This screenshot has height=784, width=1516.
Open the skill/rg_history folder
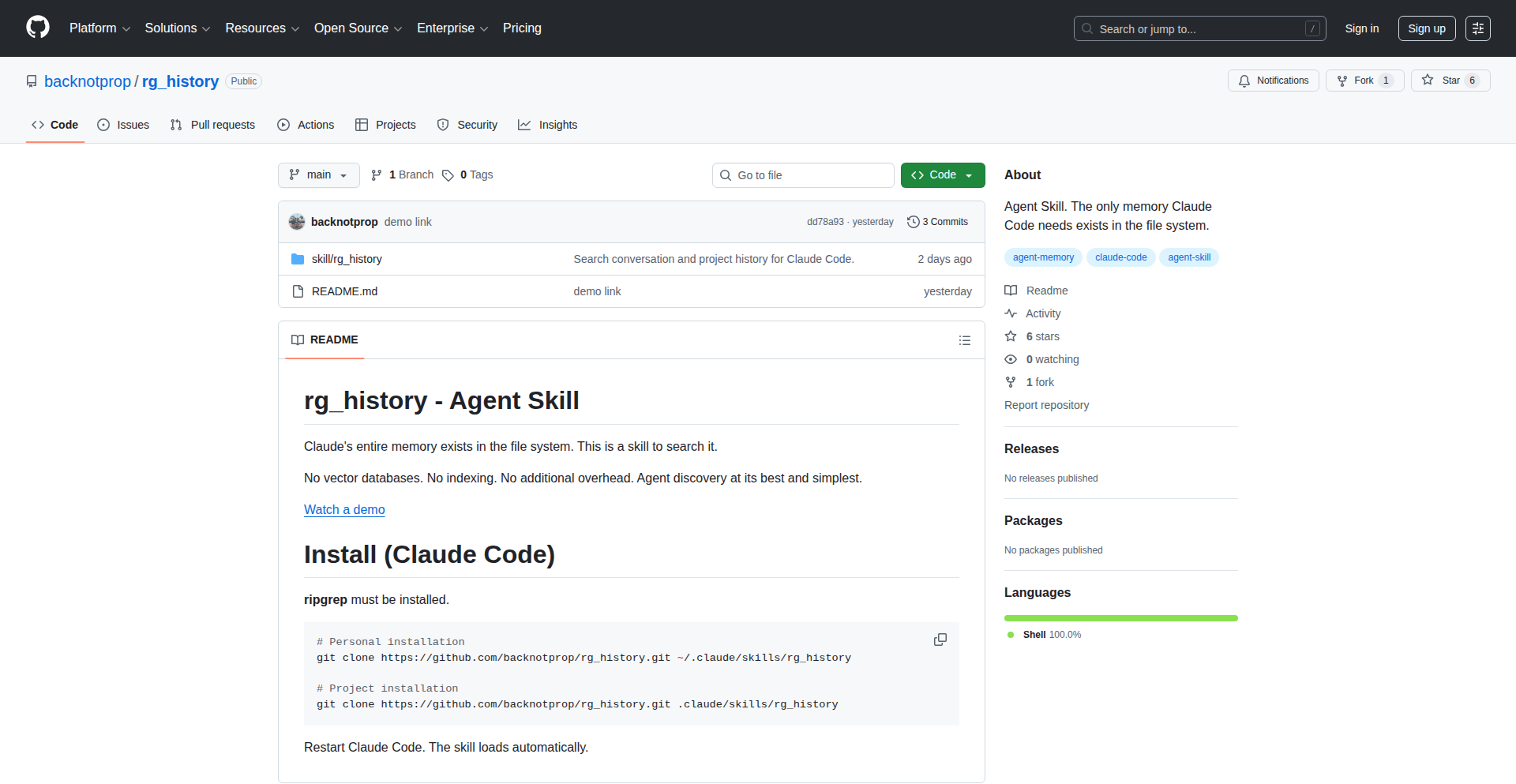[x=347, y=259]
